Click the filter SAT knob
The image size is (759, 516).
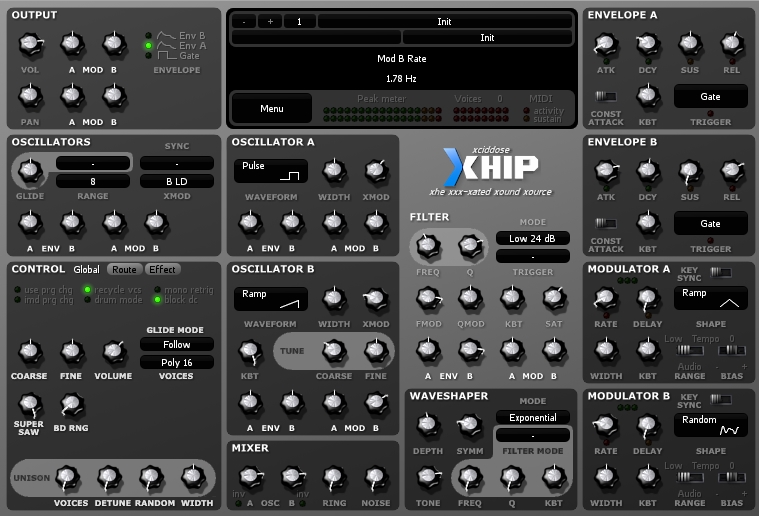(x=554, y=298)
